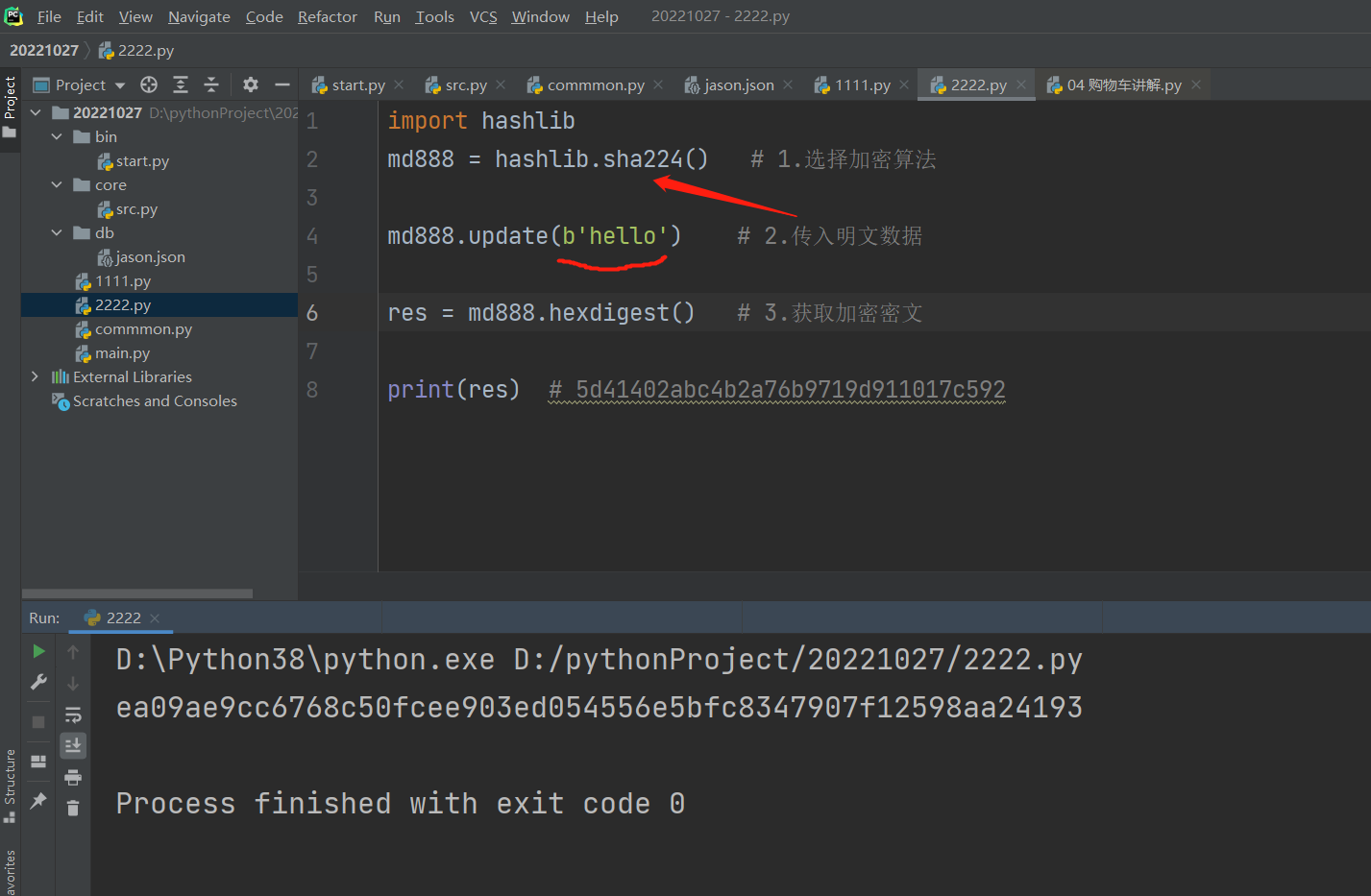Viewport: 1371px width, 896px height.
Task: Click the Collapse All icon in Project panel
Action: click(211, 85)
